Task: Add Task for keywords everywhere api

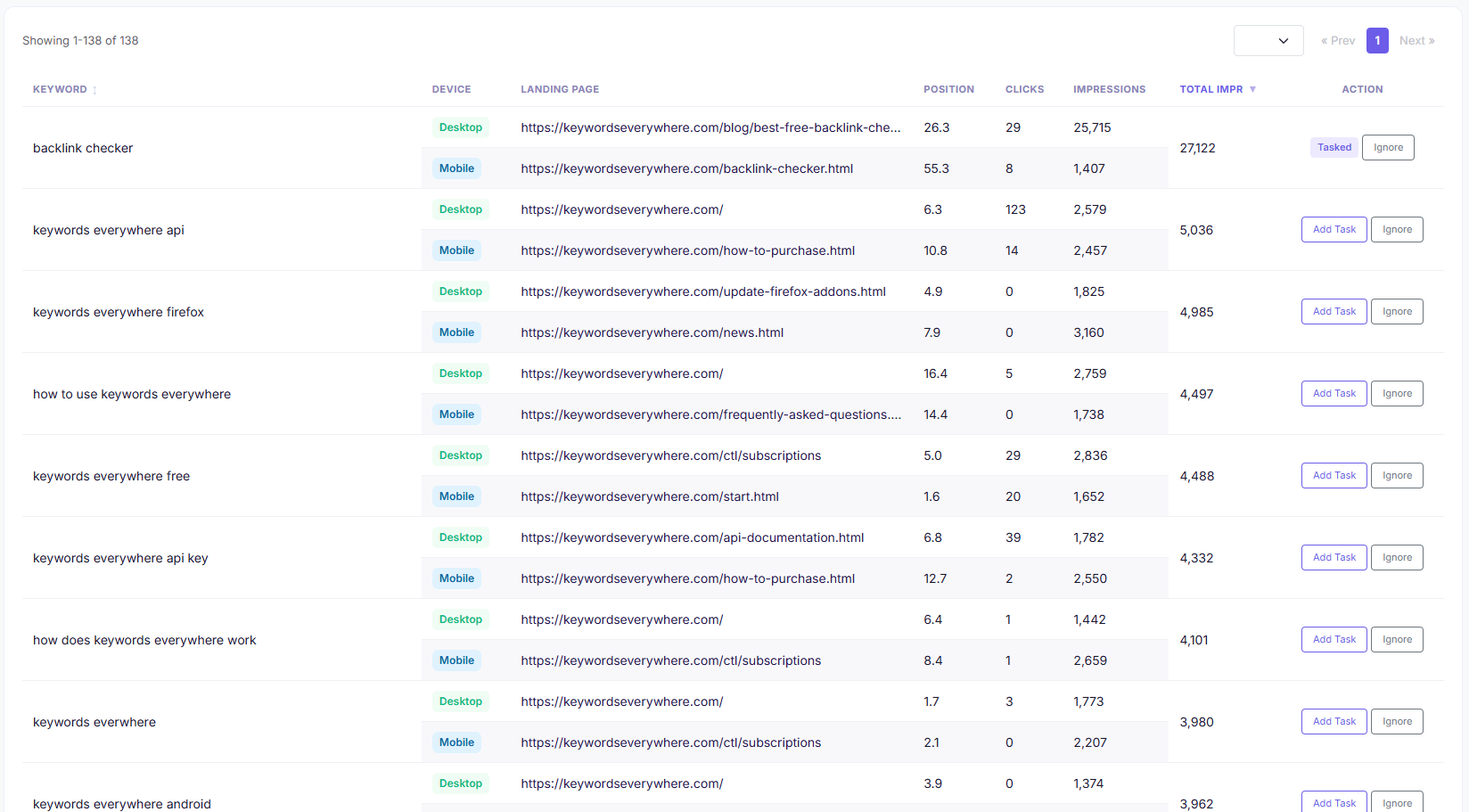Action: 1334,229
